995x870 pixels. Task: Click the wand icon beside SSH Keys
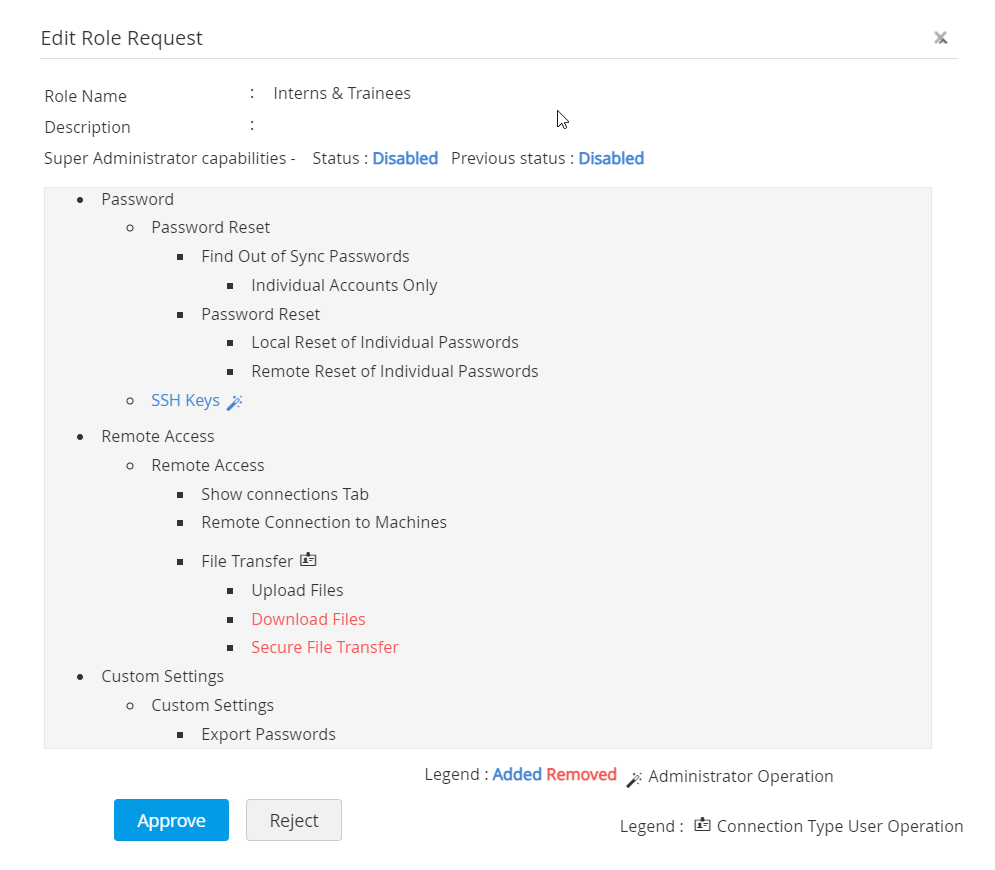235,402
